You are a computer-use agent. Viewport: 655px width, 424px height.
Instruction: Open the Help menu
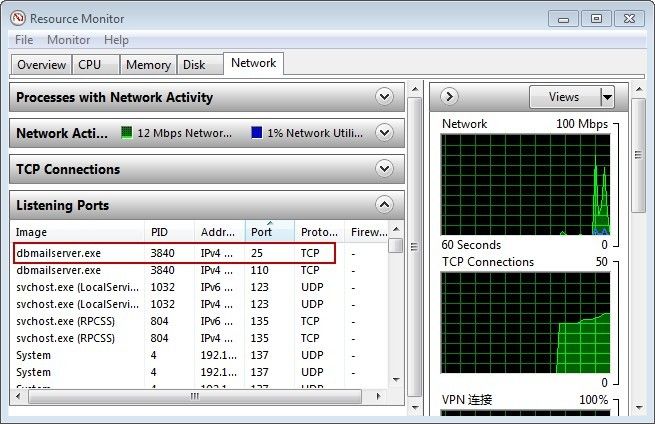point(116,40)
